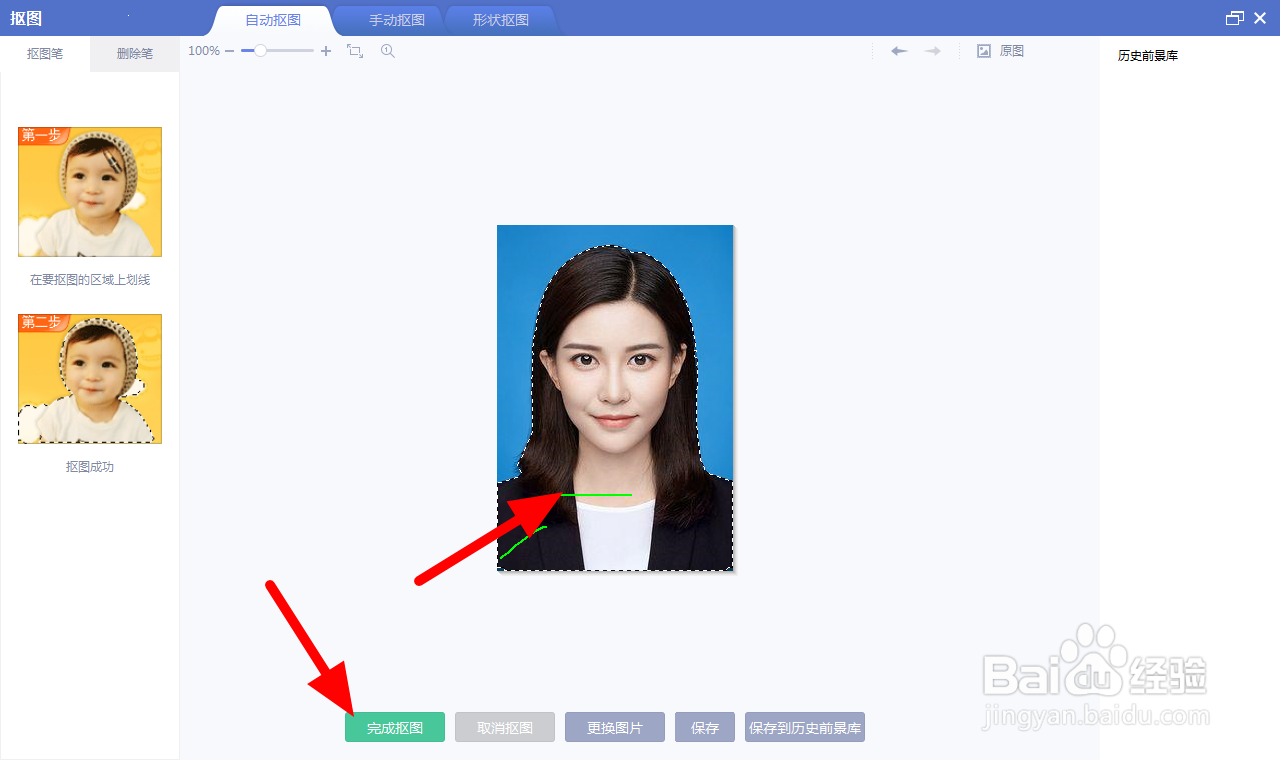Close the 抠图 window
Screen dimensions: 1280x760
(1260, 18)
